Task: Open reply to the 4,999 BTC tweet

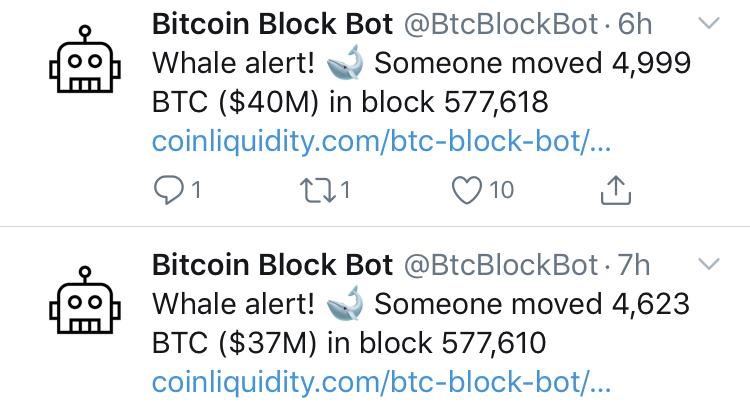Action: 170,189
